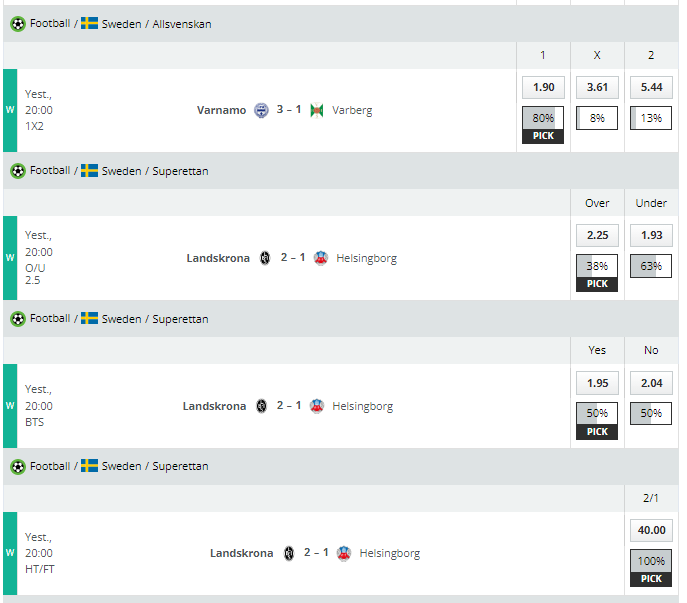Image resolution: width=687 pixels, height=603 pixels.
Task: Click football icon in the last Superettan header
Action: pyautogui.click(x=18, y=467)
